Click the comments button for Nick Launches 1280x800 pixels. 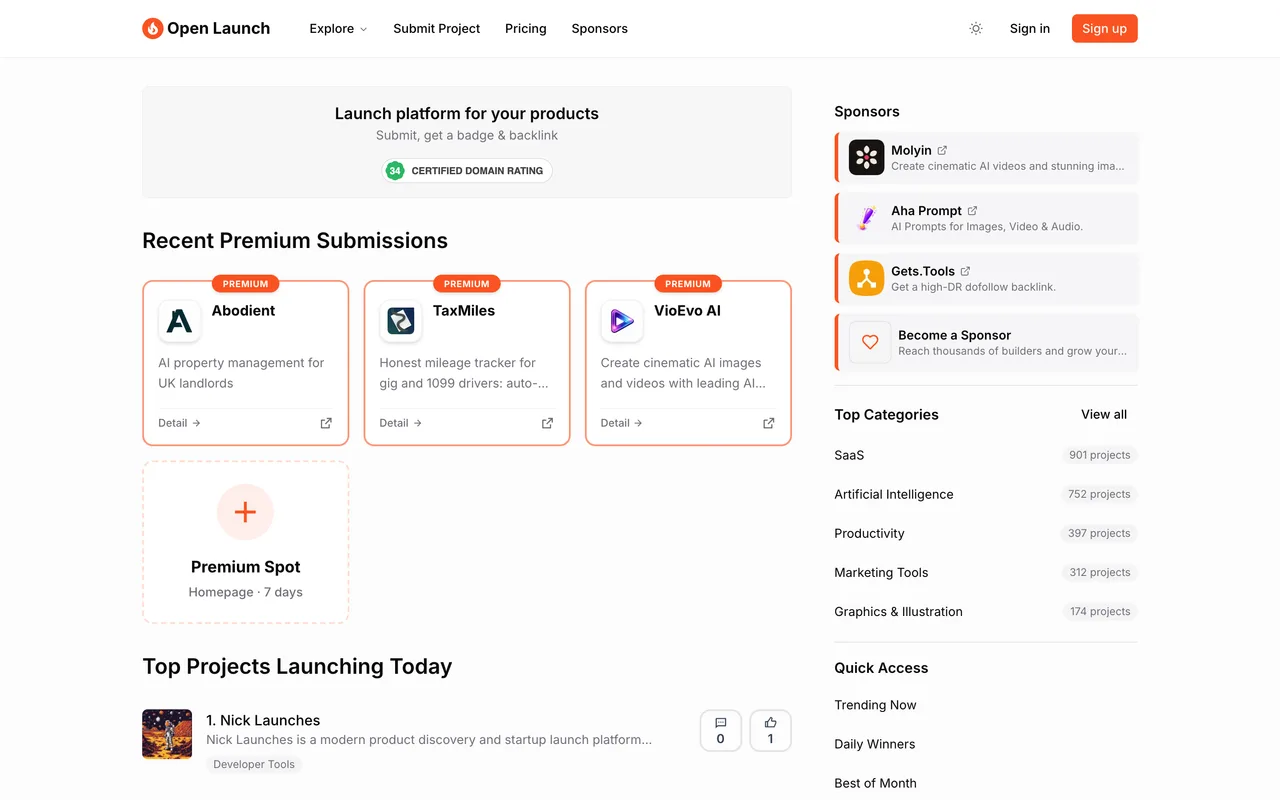pyautogui.click(x=720, y=731)
